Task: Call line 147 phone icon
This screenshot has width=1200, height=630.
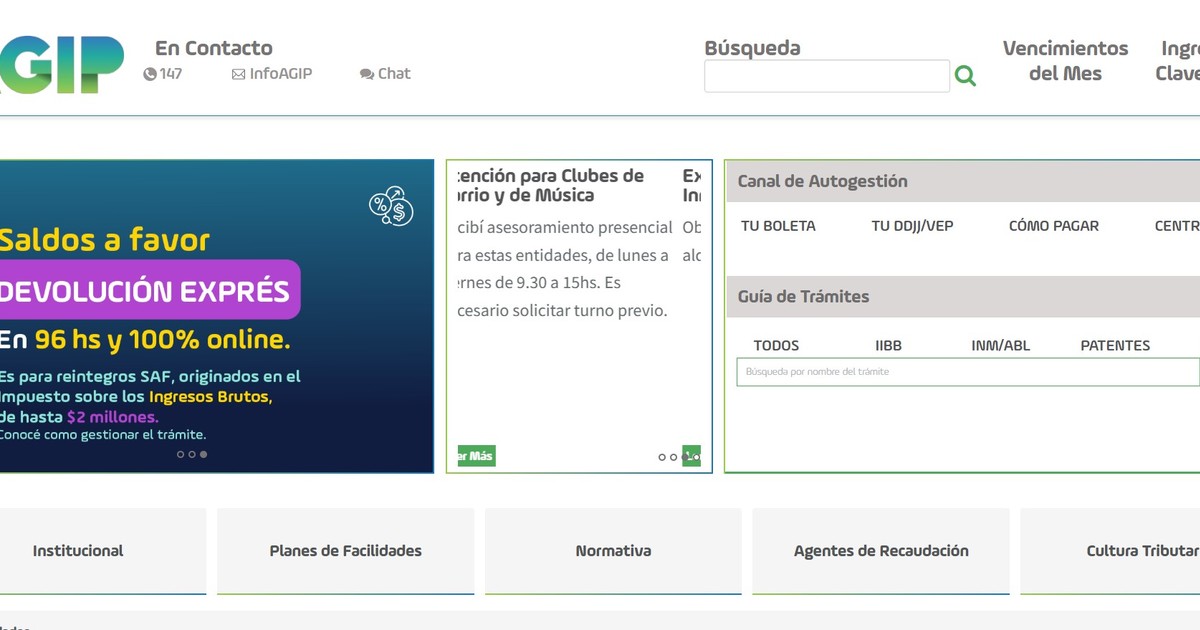Action: pyautogui.click(x=150, y=74)
